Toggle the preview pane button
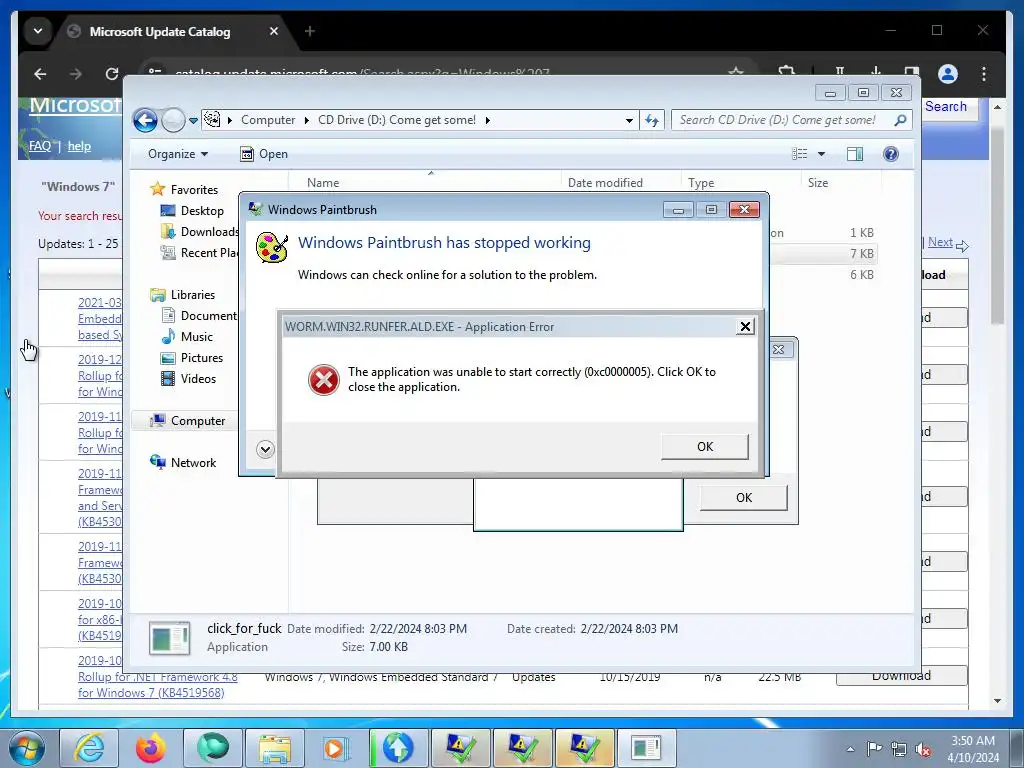 855,154
